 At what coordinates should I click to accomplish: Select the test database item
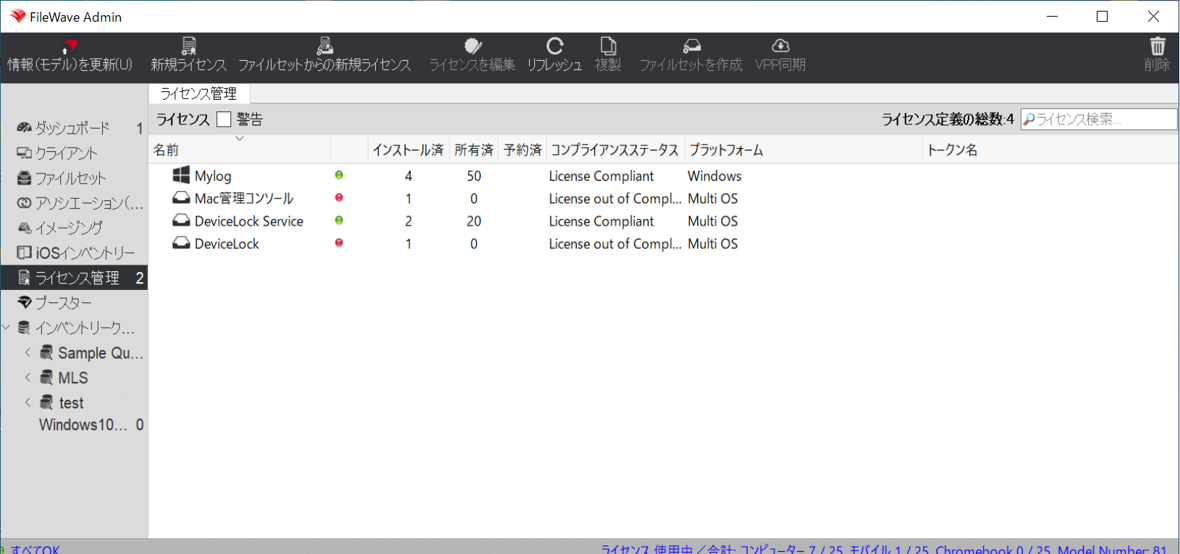pyautogui.click(x=62, y=402)
